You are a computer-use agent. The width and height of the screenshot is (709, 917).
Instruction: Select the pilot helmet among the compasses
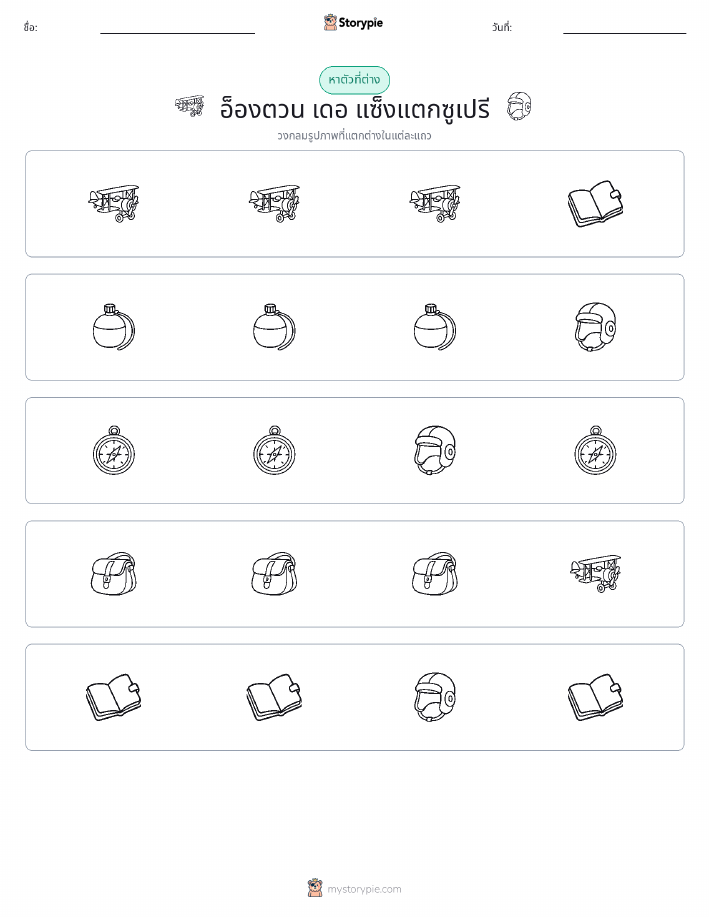pyautogui.click(x=435, y=450)
